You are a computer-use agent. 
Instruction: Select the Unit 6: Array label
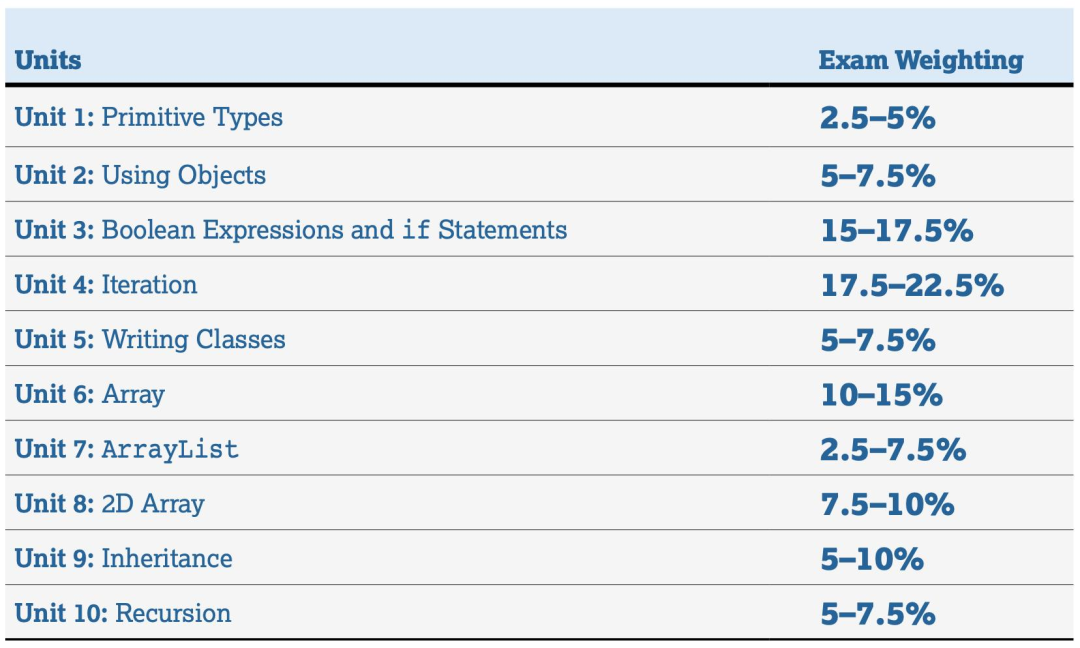click(x=90, y=395)
